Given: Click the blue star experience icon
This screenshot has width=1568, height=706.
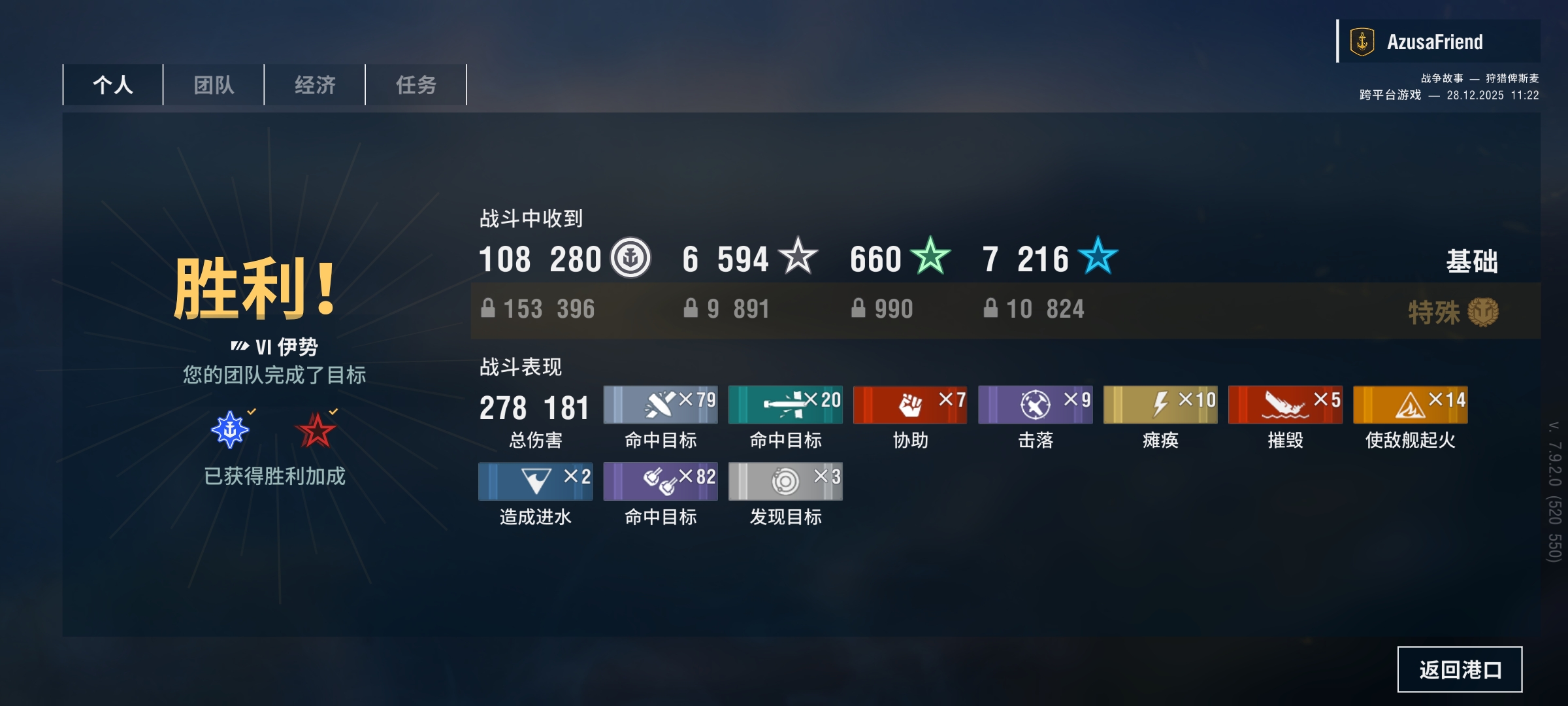Looking at the screenshot, I should point(1098,256).
